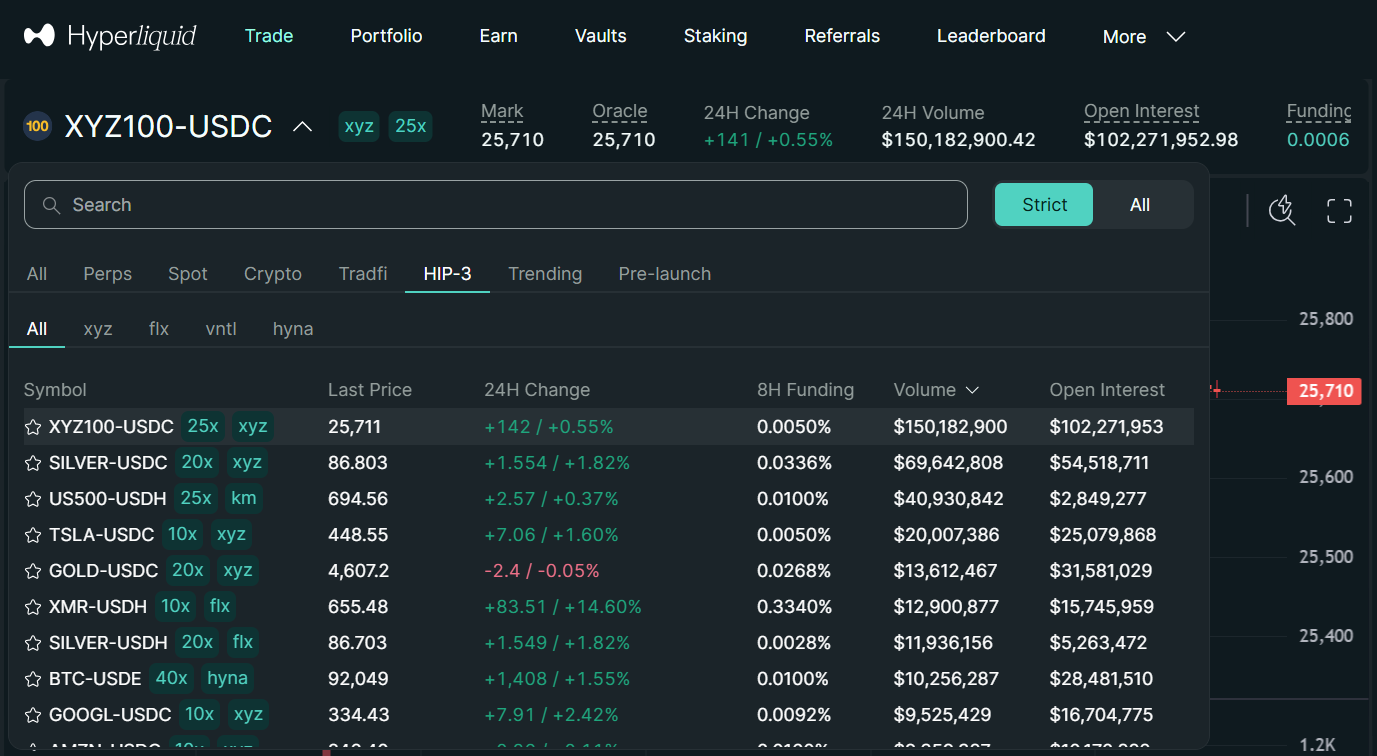Filter by vntl deployer
Image resolution: width=1377 pixels, height=756 pixels.
pyautogui.click(x=221, y=329)
